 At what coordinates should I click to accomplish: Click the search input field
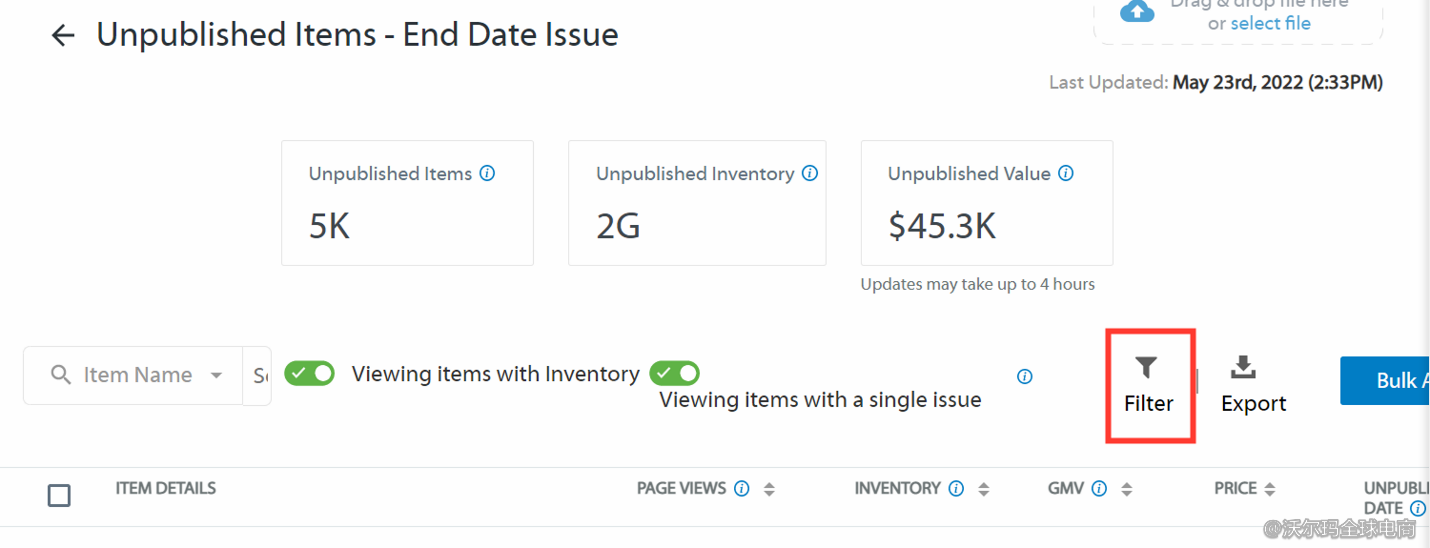(259, 376)
